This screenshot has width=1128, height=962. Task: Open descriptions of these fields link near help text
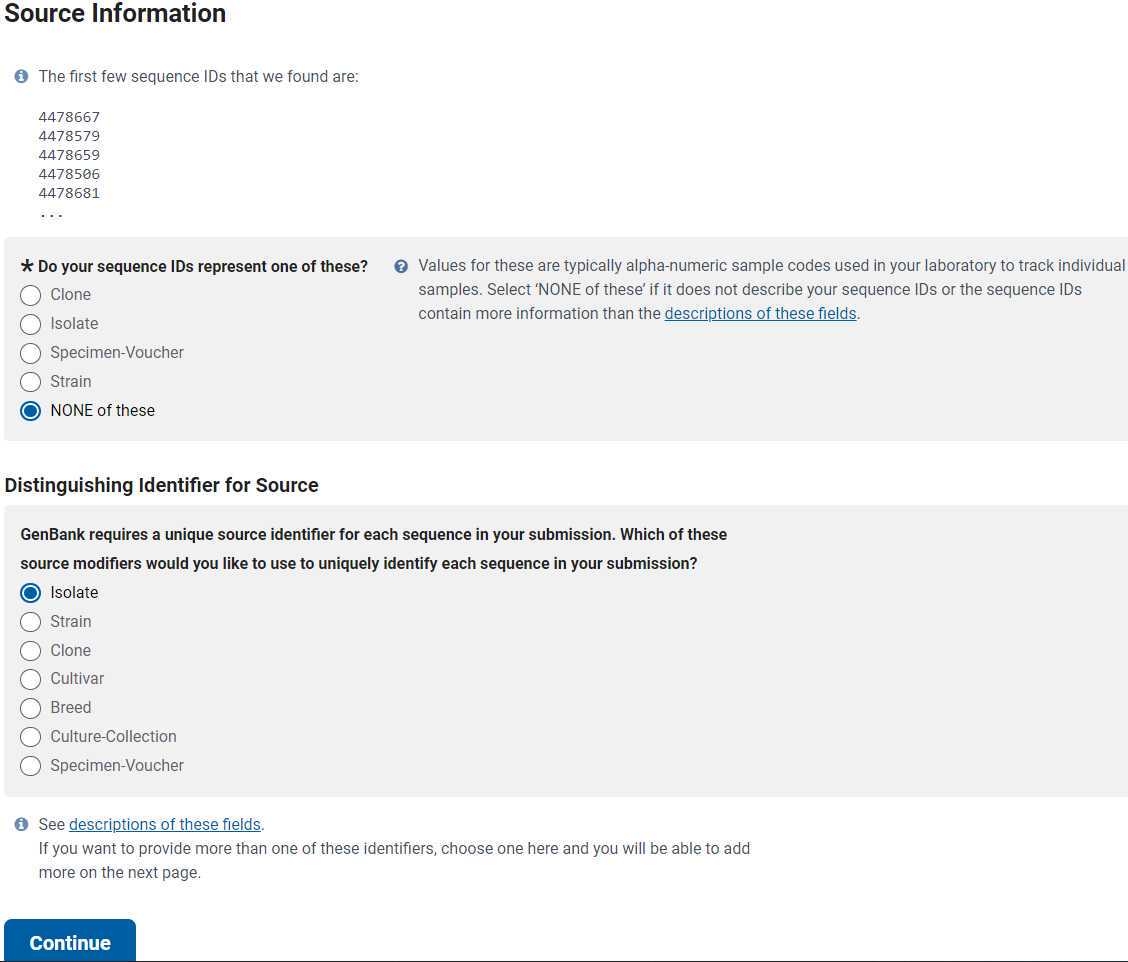click(760, 314)
